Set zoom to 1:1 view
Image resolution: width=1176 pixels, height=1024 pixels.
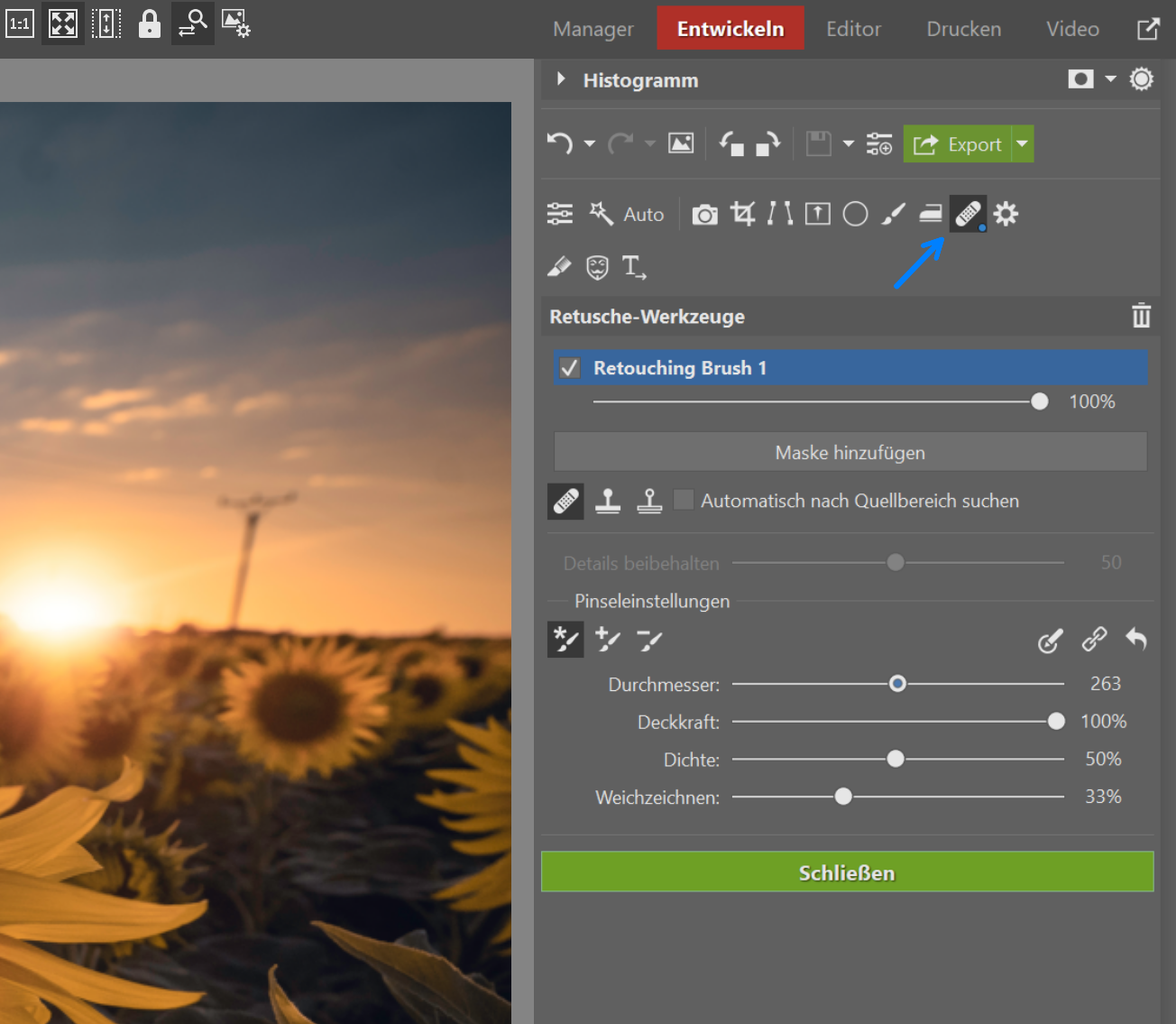pos(20,24)
